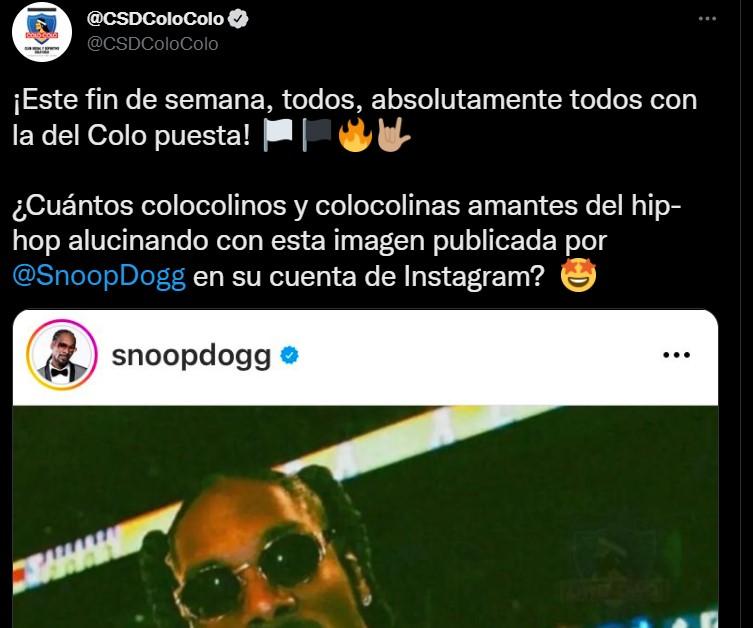Image resolution: width=753 pixels, height=628 pixels.
Task: Open the gray @CSDColoColo handle
Action: (153, 44)
